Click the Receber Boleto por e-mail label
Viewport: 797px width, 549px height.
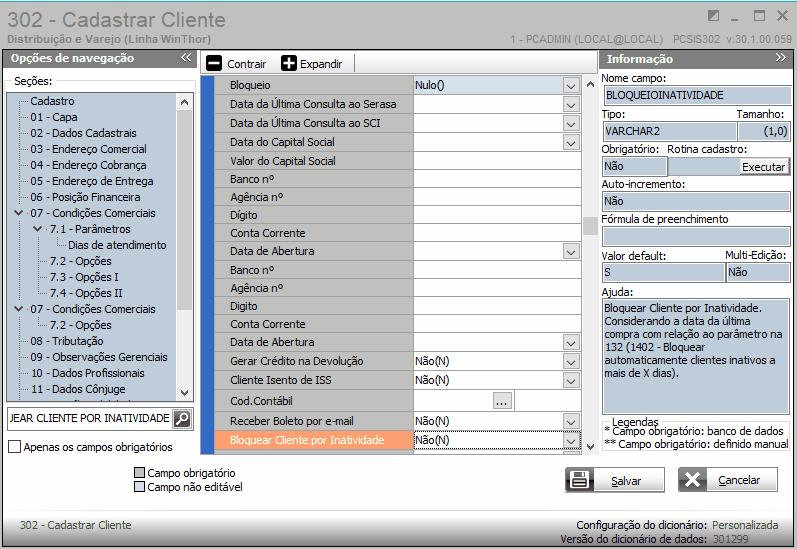(292, 421)
